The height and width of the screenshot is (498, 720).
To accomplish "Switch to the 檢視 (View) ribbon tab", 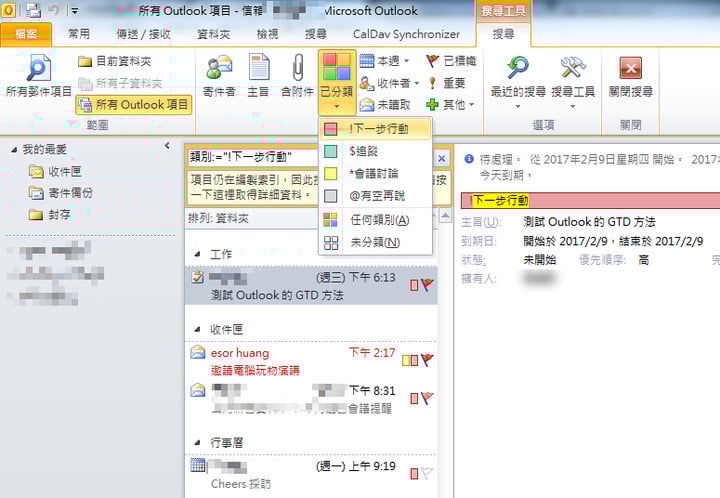I will tap(267, 34).
